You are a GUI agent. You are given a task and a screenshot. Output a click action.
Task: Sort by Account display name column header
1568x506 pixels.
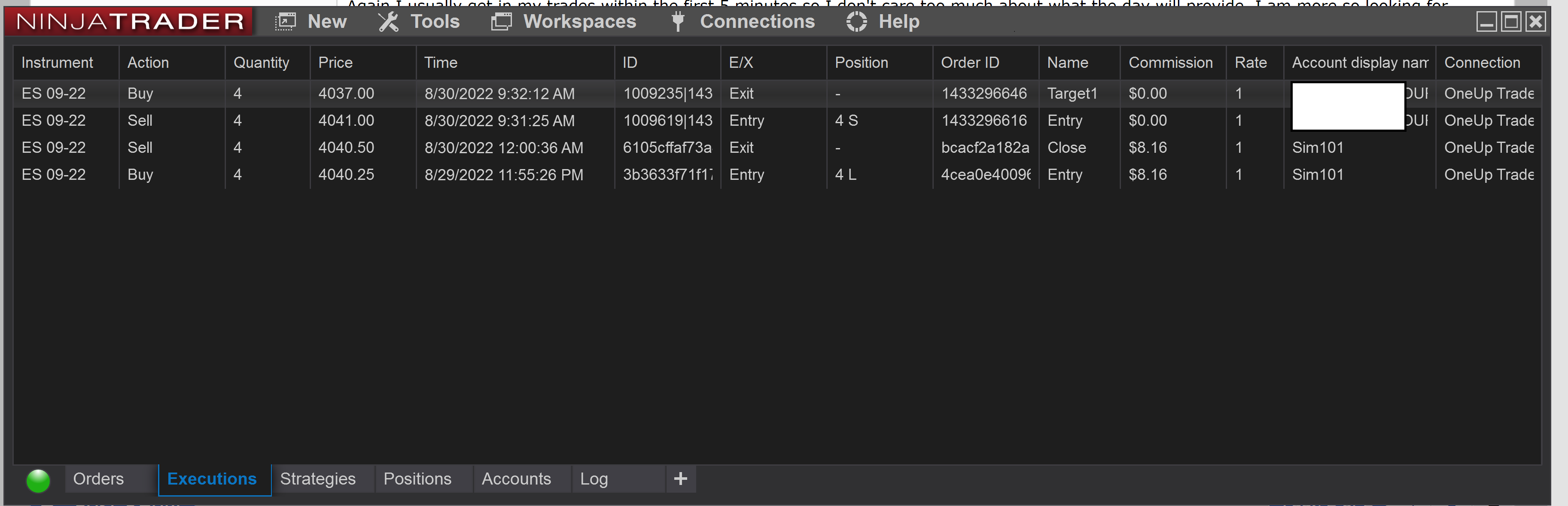pos(1359,63)
